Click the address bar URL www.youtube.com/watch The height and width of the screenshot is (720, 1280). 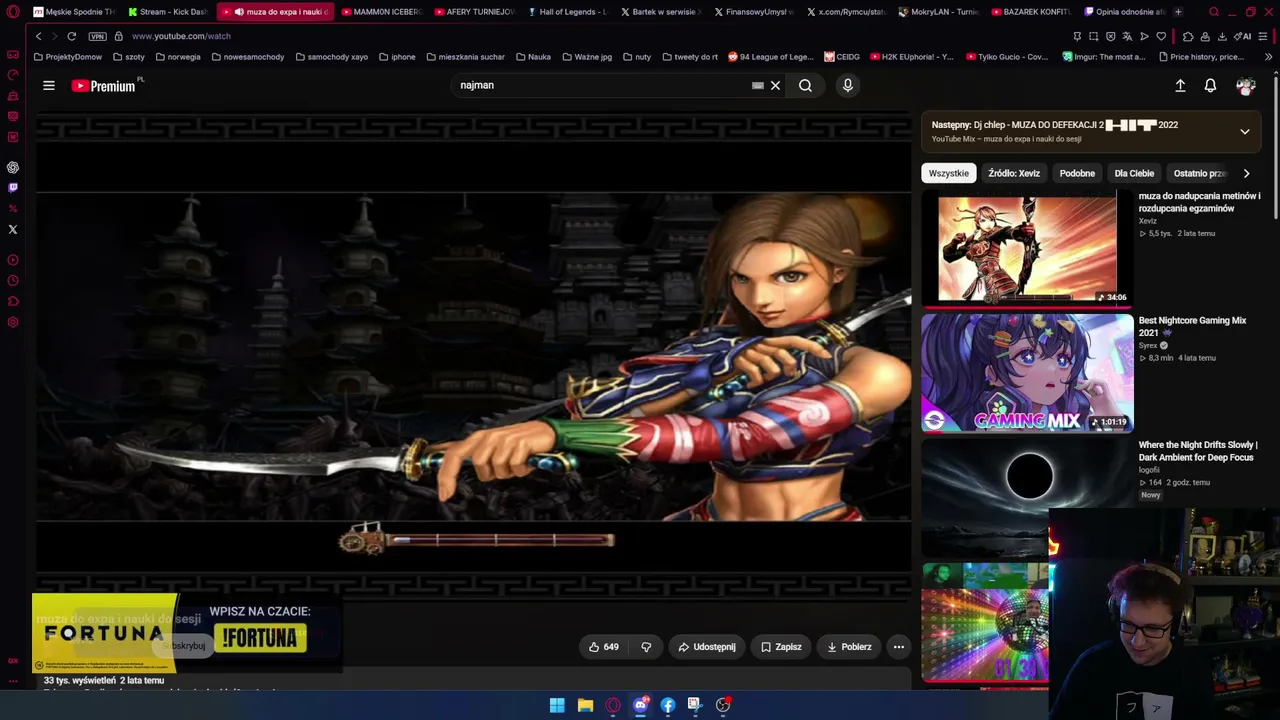[181, 36]
